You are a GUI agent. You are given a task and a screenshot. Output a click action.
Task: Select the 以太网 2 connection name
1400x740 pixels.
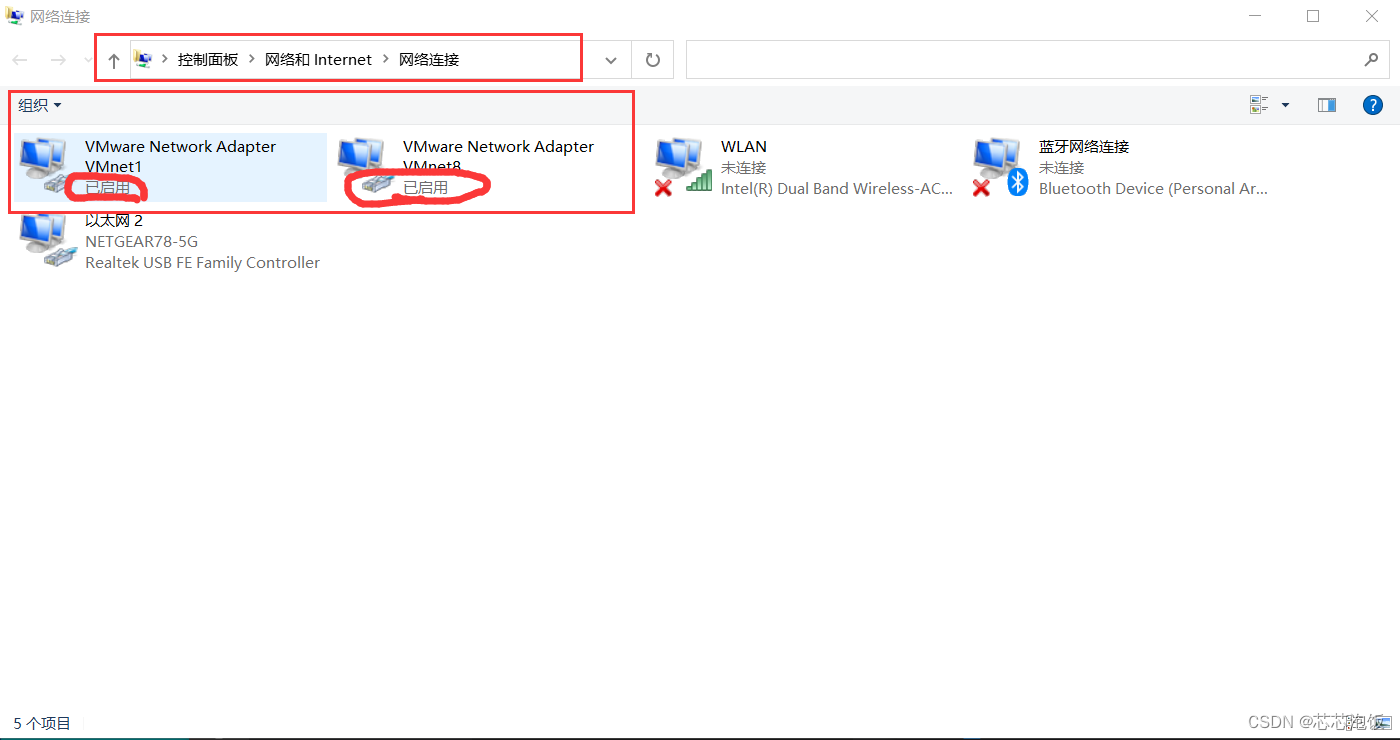114,221
